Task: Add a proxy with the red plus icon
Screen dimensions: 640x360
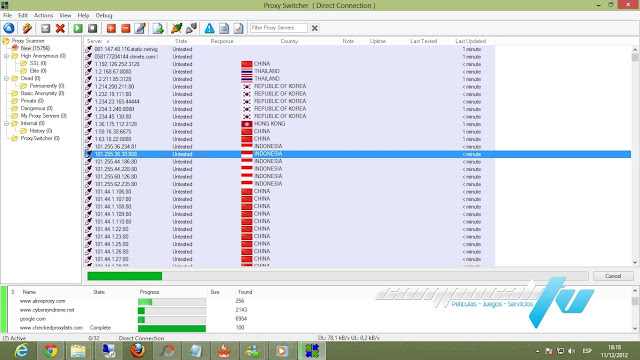Action: (x=111, y=28)
